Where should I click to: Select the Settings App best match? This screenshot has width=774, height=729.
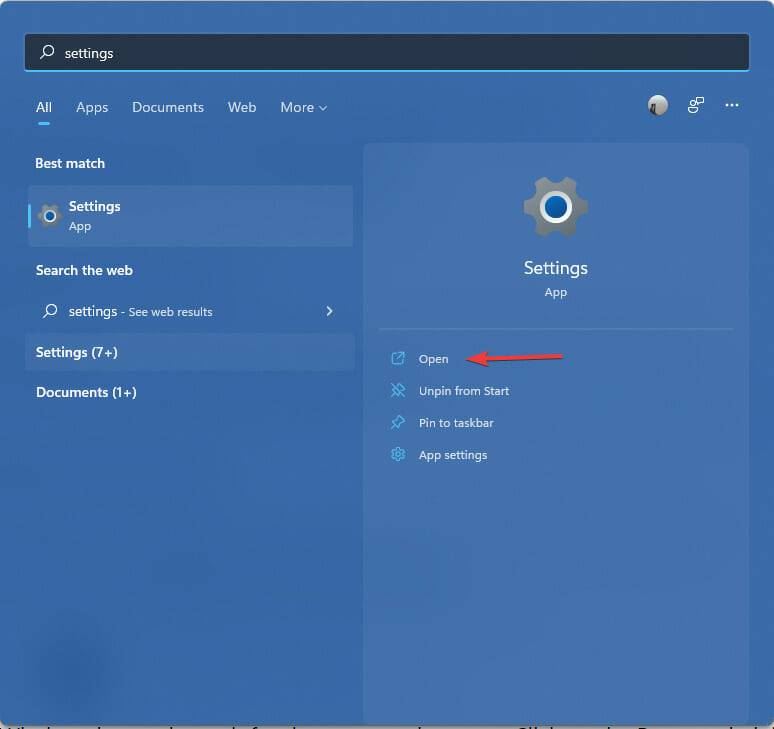pyautogui.click(x=191, y=216)
